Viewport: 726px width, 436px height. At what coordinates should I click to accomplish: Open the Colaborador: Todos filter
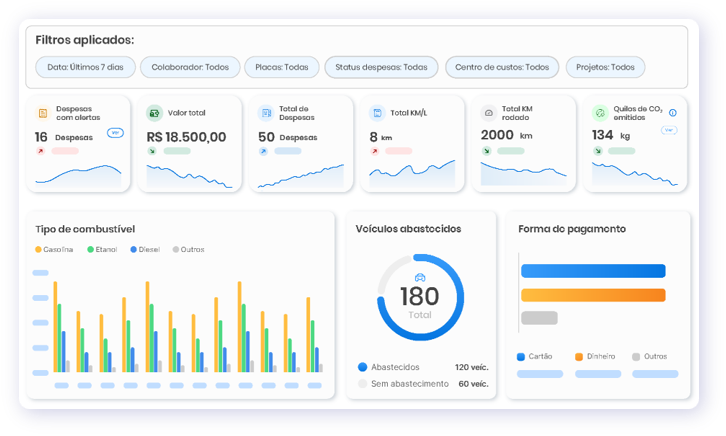click(189, 68)
